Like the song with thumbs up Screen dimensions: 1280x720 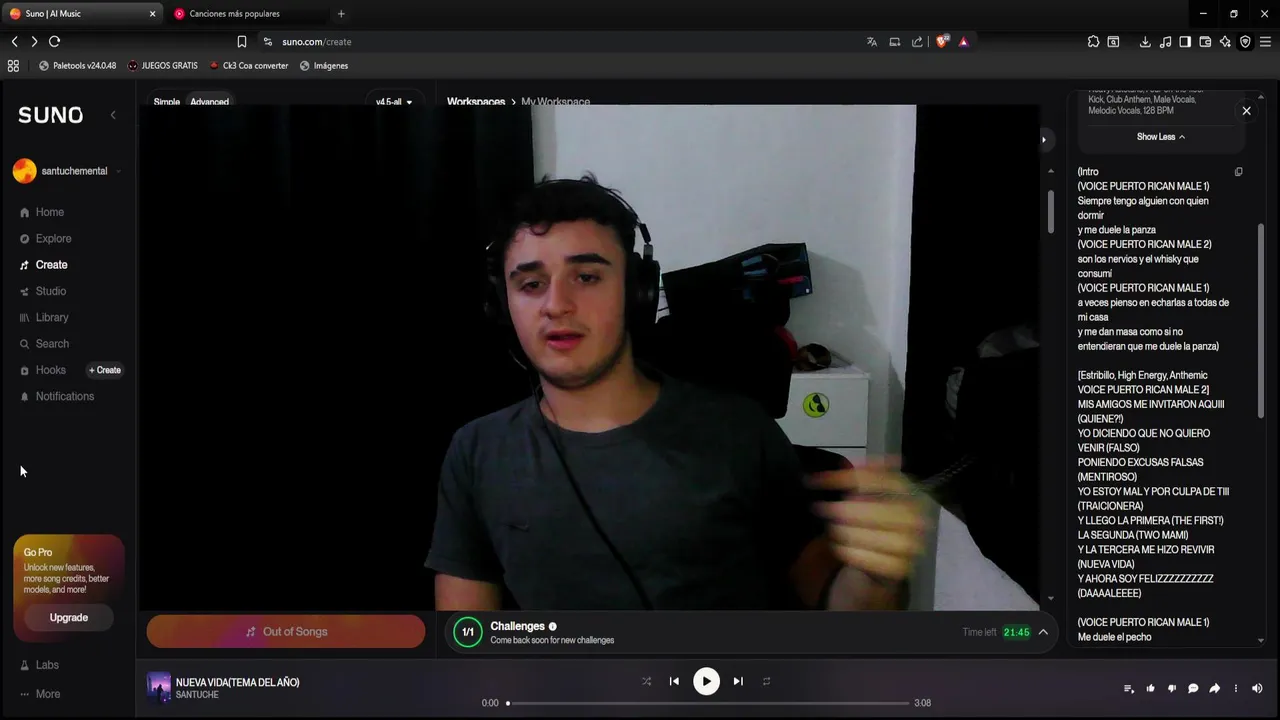(x=1150, y=688)
